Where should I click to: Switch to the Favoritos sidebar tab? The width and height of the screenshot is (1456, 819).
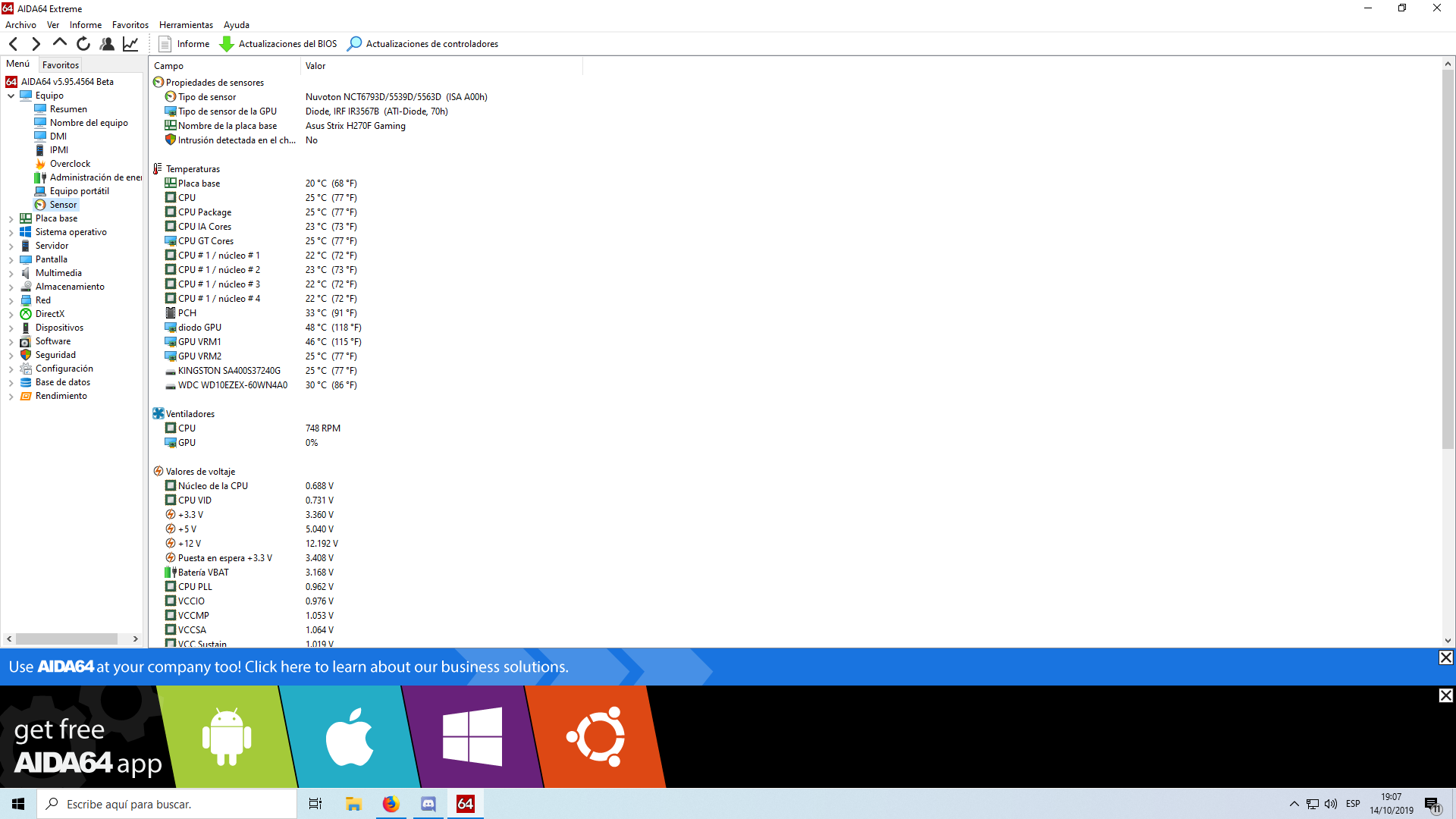pos(61,65)
